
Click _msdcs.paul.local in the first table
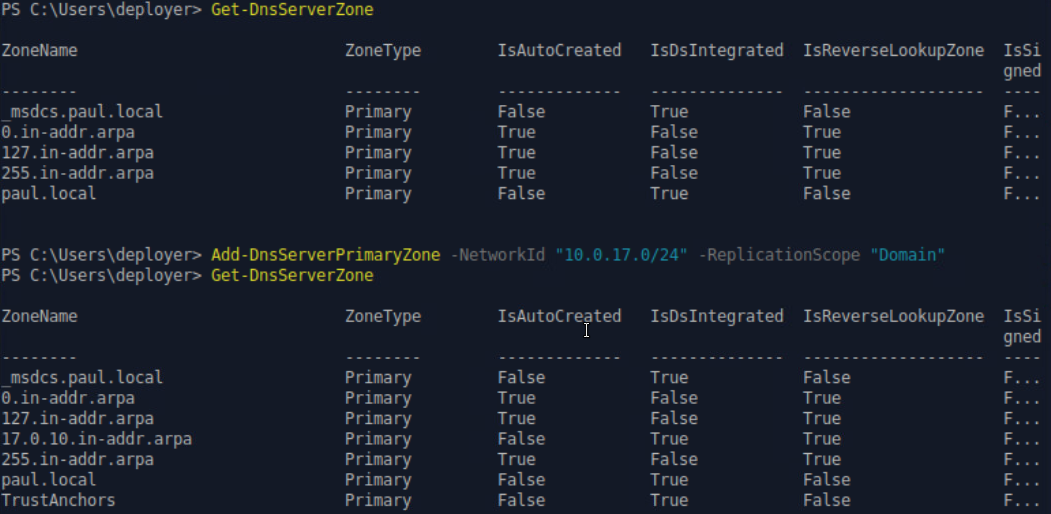(82, 112)
